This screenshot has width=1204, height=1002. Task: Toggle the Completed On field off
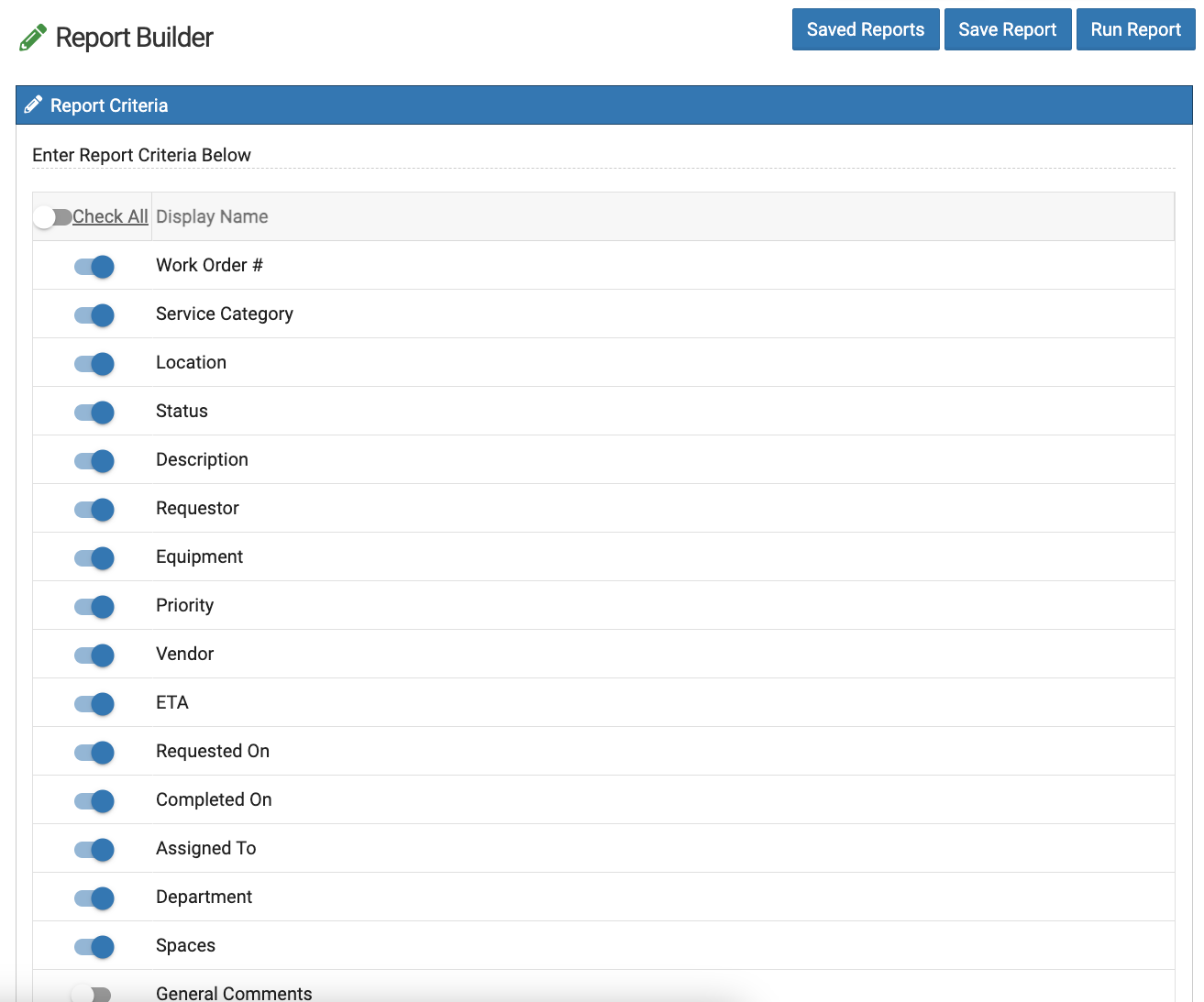pyautogui.click(x=94, y=800)
